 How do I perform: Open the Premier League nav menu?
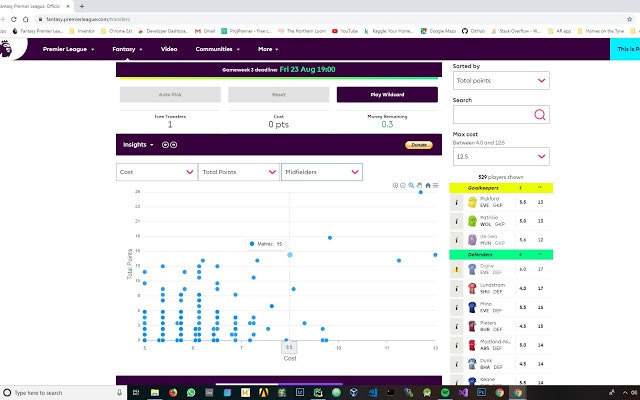69,49
